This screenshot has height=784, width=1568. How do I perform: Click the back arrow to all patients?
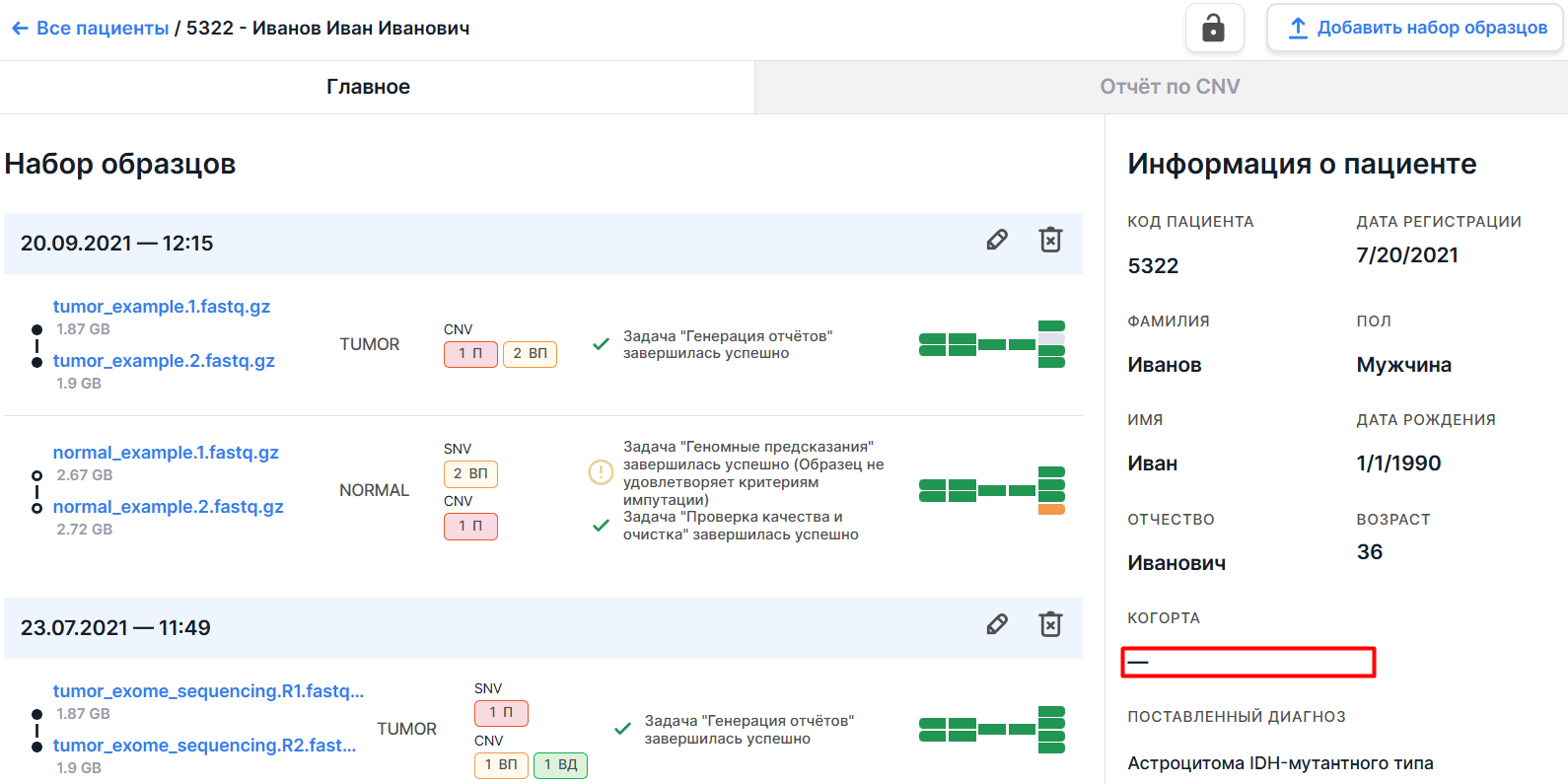pos(20,29)
